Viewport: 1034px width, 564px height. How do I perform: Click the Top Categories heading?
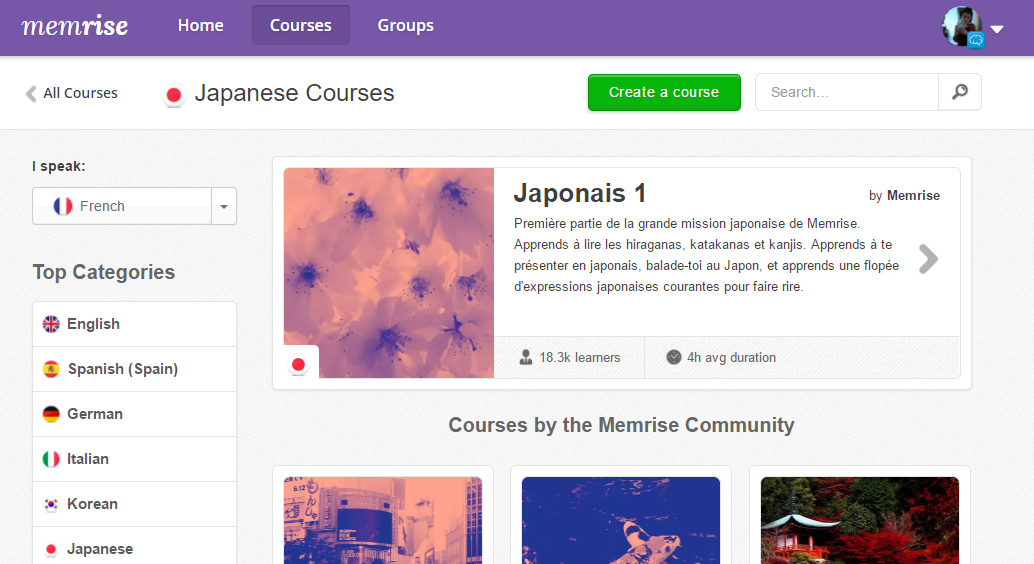(104, 272)
